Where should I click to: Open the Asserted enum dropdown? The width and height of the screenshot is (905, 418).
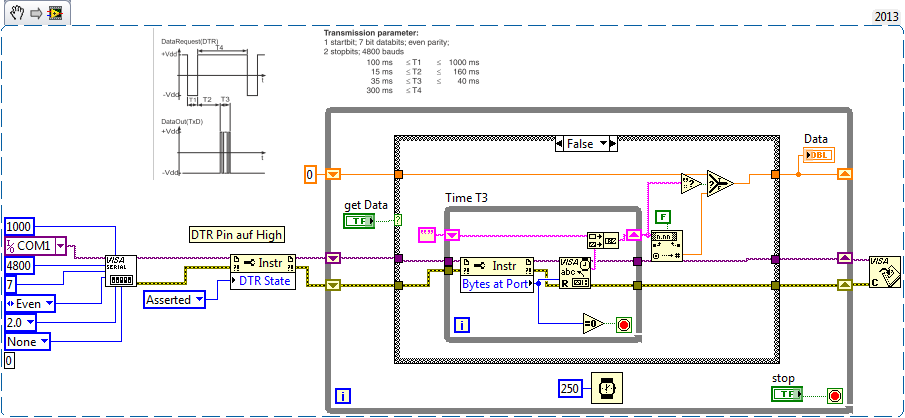pos(199,300)
